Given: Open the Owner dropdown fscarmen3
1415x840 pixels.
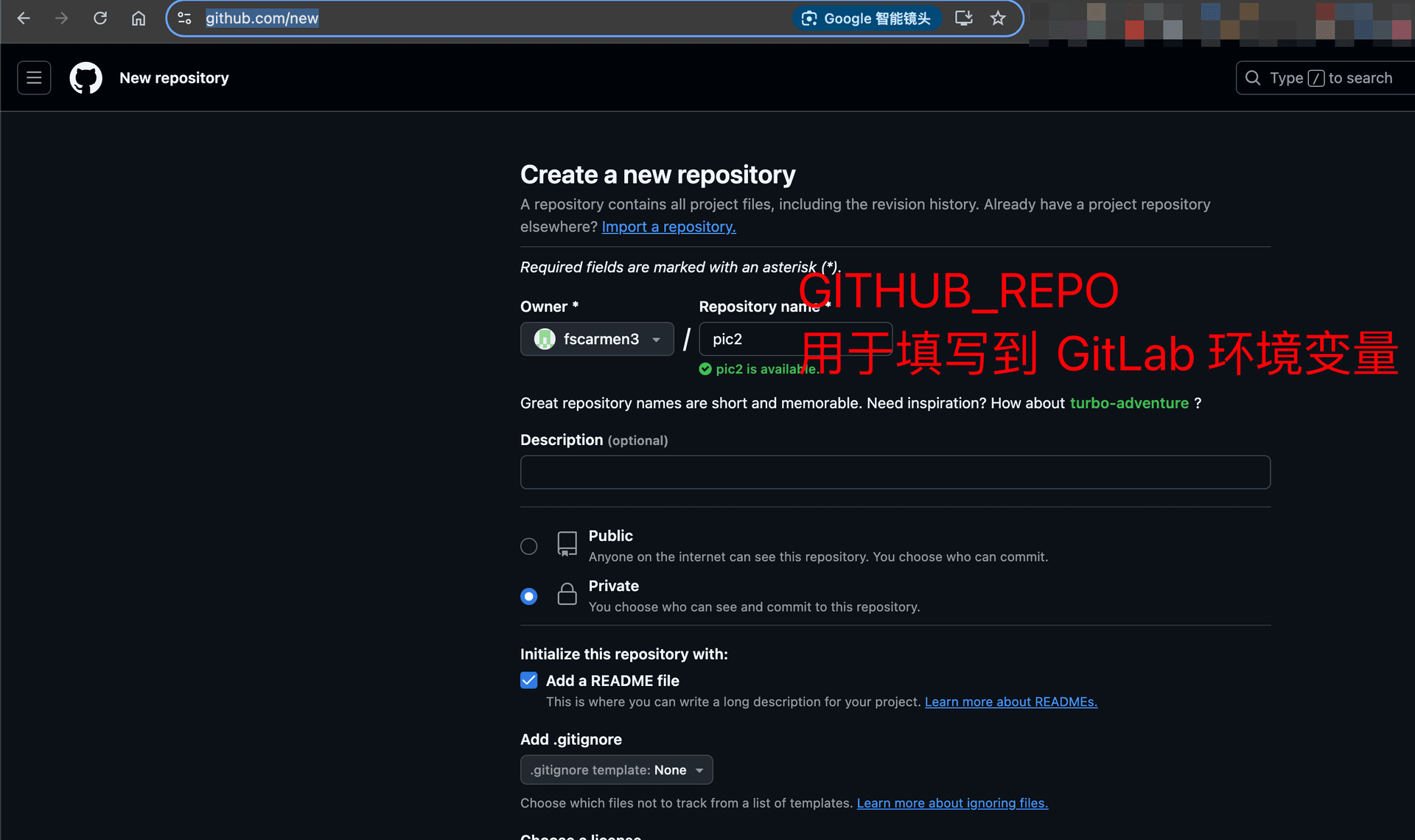Looking at the screenshot, I should pyautogui.click(x=597, y=339).
